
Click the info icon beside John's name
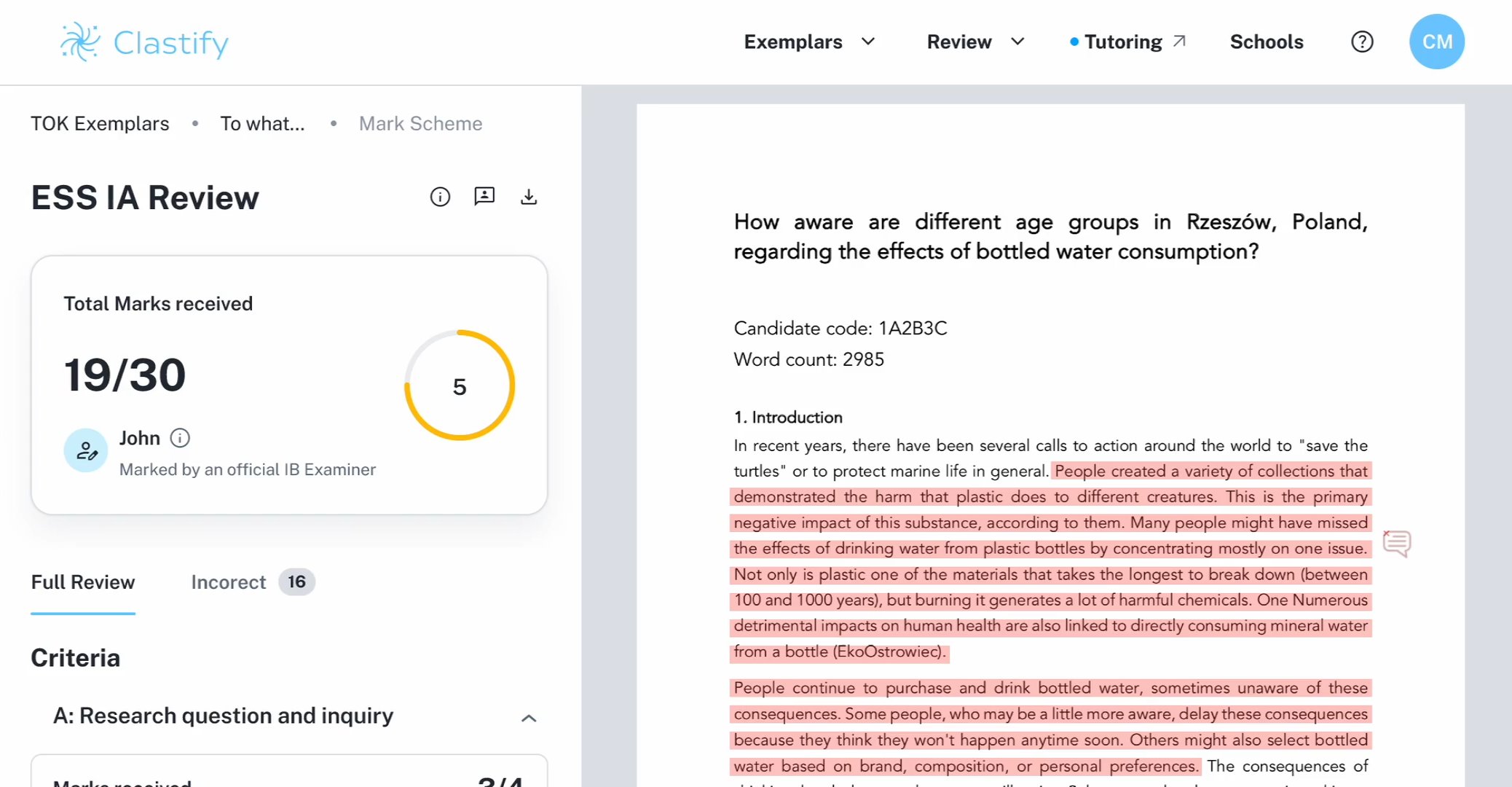pos(179,437)
